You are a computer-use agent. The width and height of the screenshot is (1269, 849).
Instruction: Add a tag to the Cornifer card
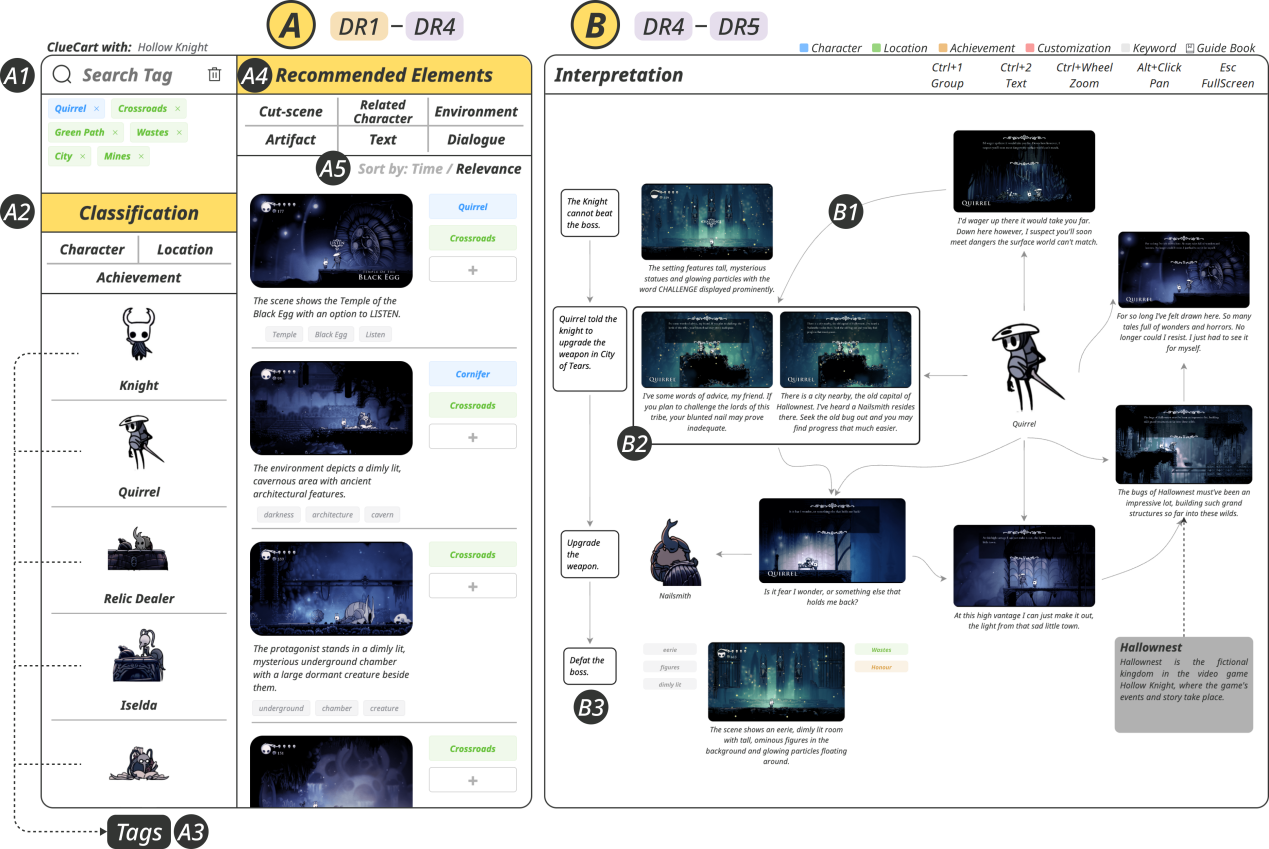coord(472,437)
